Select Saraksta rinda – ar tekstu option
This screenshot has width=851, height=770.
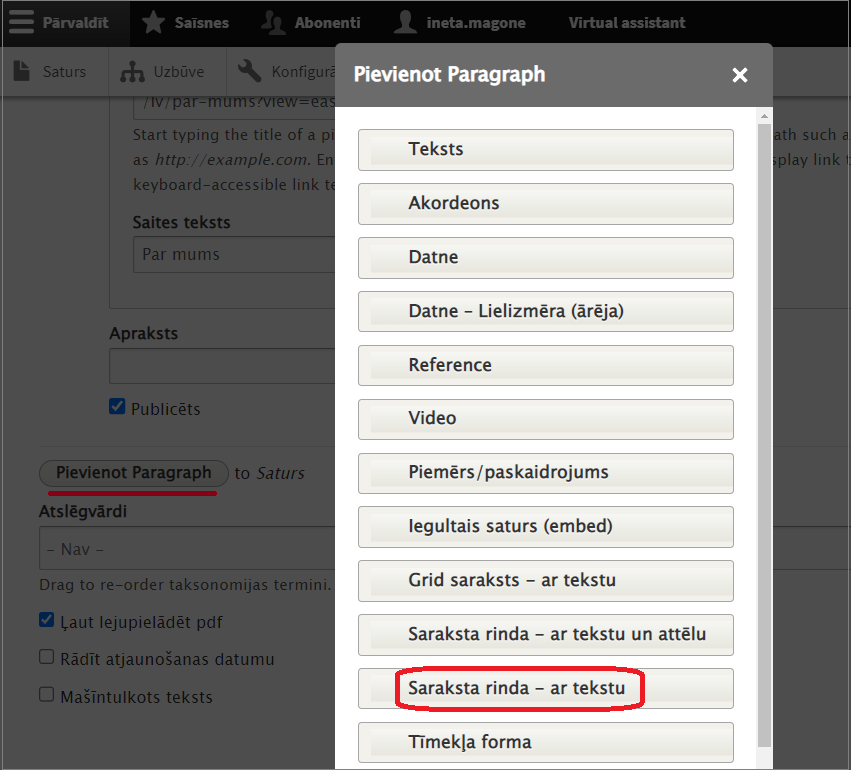pos(545,688)
